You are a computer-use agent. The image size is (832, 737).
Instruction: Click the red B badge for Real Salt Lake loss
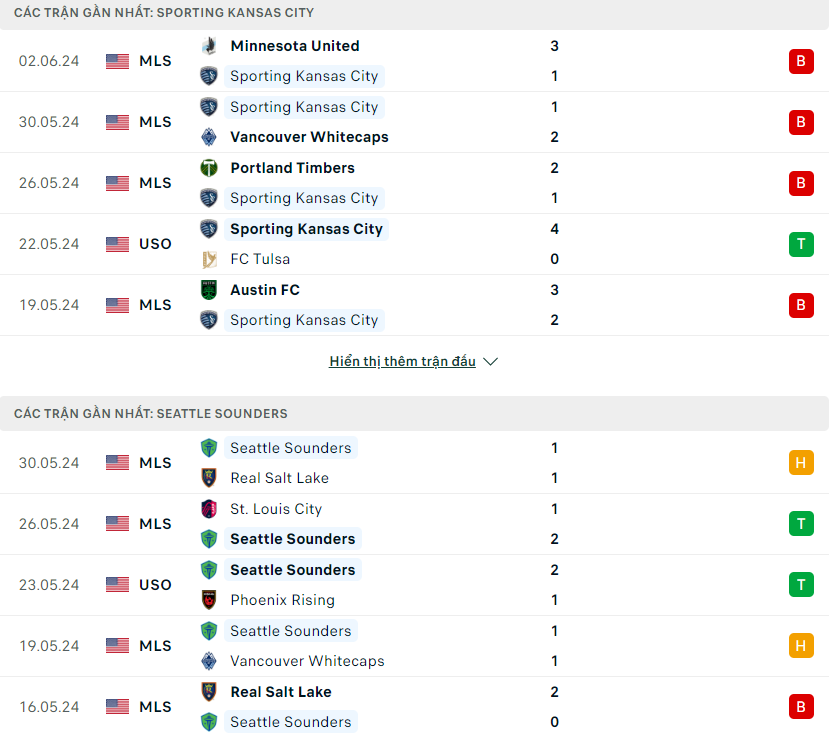(x=801, y=707)
